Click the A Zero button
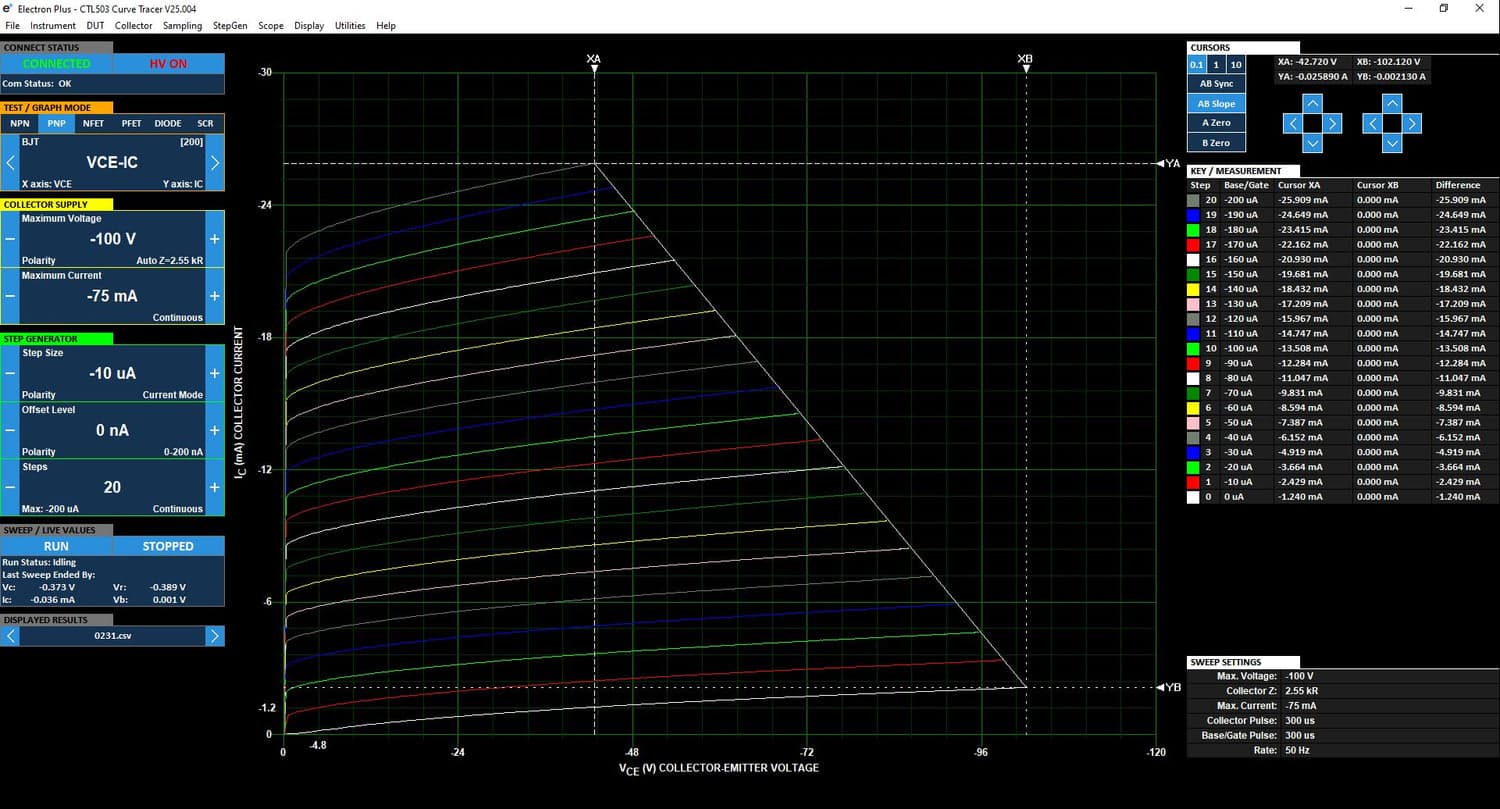 (1217, 123)
